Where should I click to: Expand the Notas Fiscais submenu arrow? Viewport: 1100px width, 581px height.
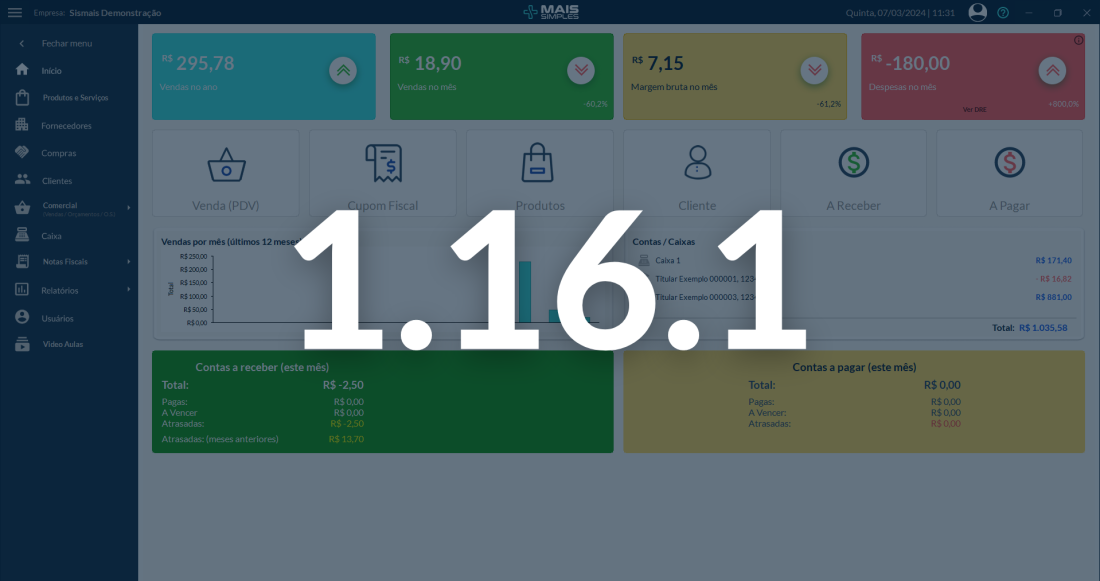pos(128,262)
